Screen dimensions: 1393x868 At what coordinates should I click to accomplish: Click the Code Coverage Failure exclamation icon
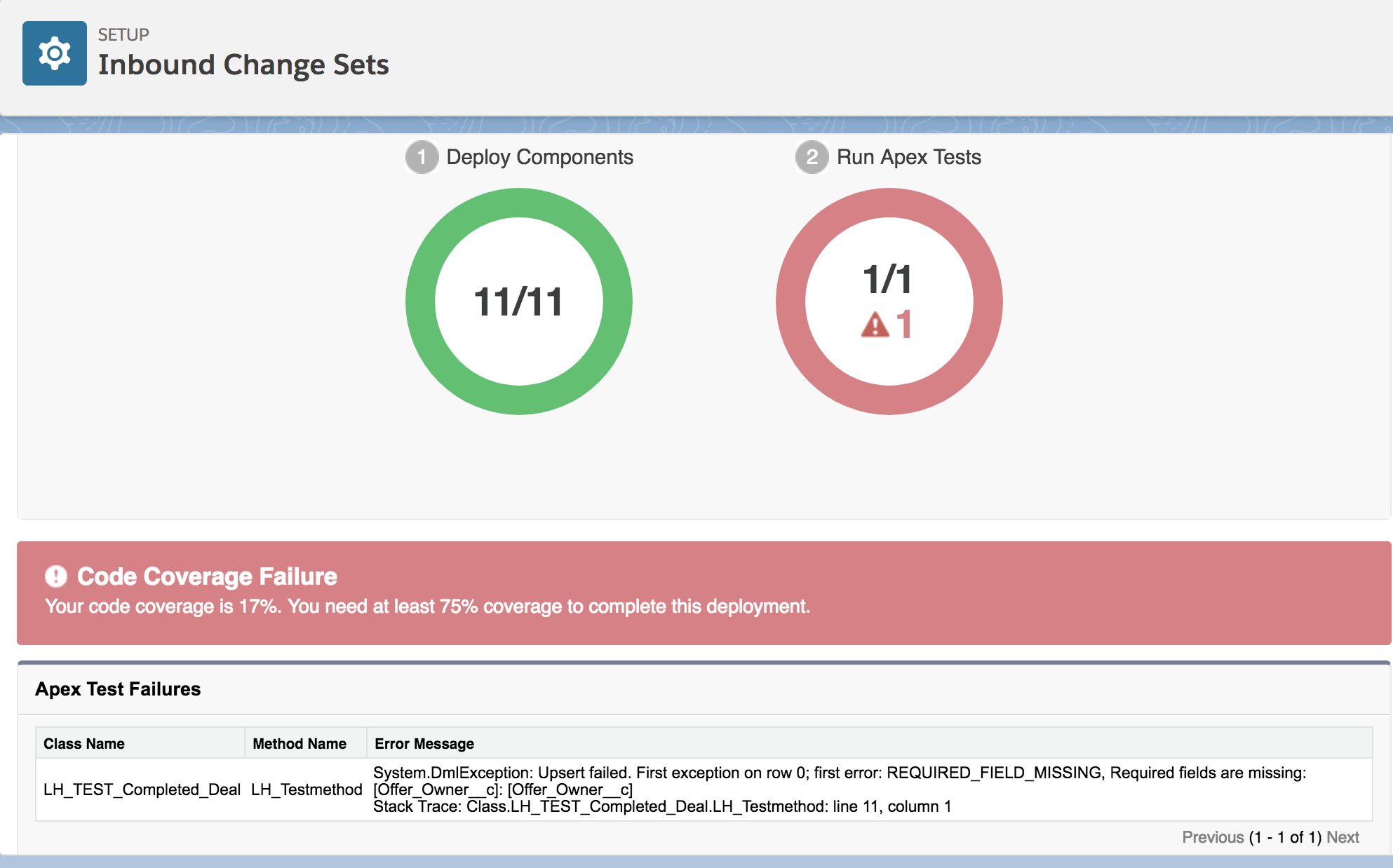pos(56,576)
